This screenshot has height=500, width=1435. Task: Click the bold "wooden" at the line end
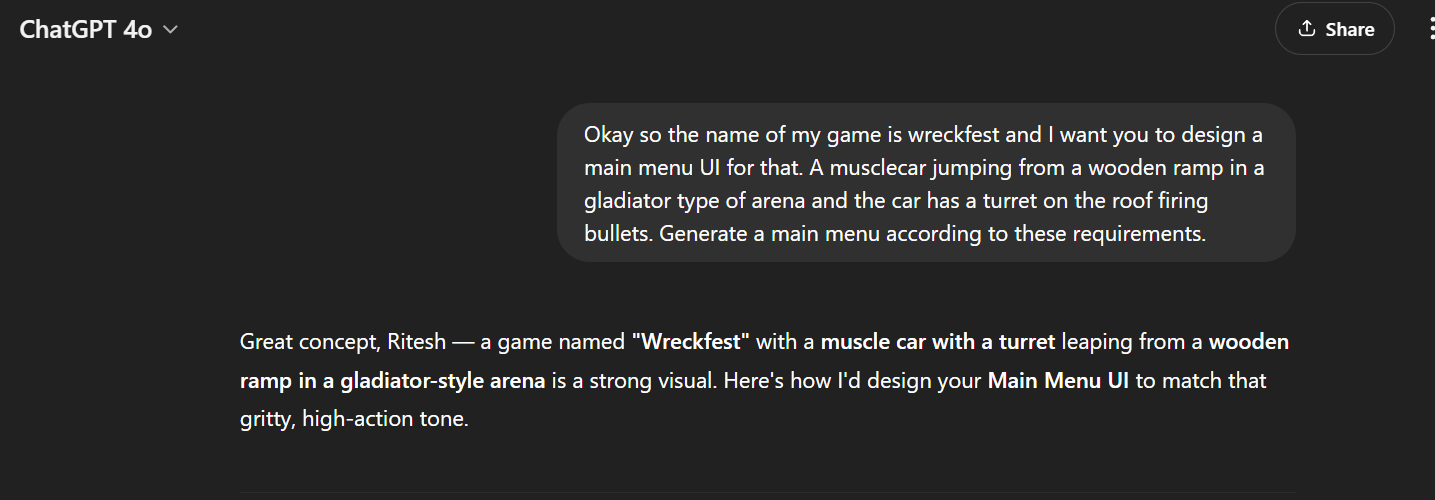(1249, 342)
